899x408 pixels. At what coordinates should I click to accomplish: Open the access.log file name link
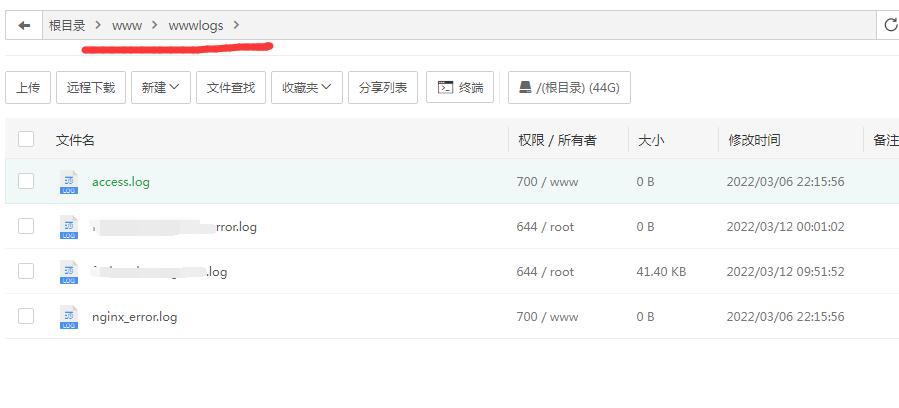[x=120, y=182]
